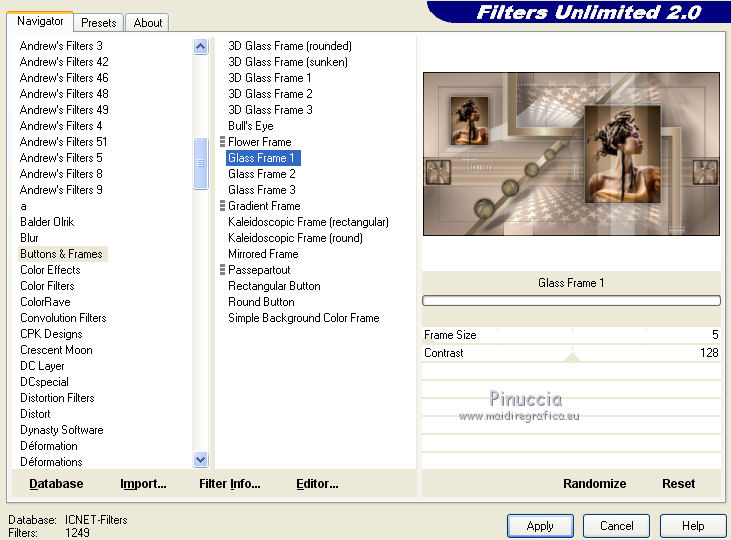Click the group marker icon beside Flower Frame

point(222,142)
